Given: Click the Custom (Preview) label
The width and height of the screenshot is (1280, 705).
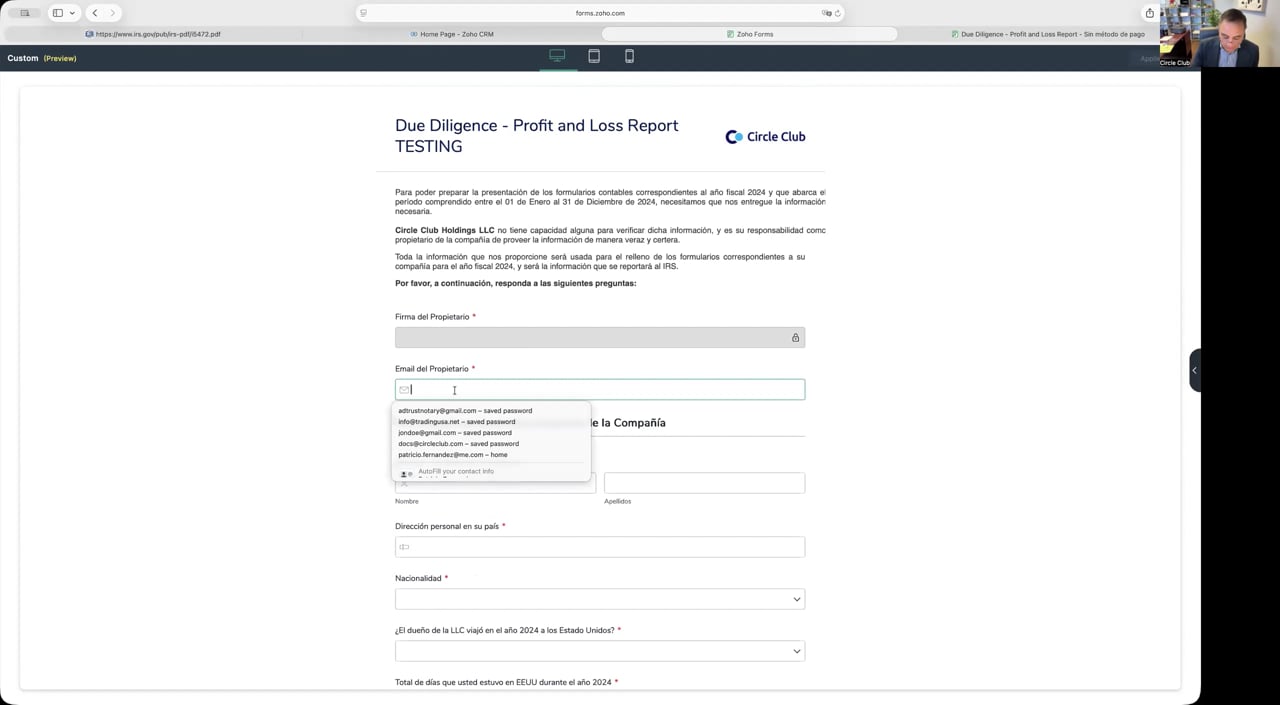Looking at the screenshot, I should 42,58.
